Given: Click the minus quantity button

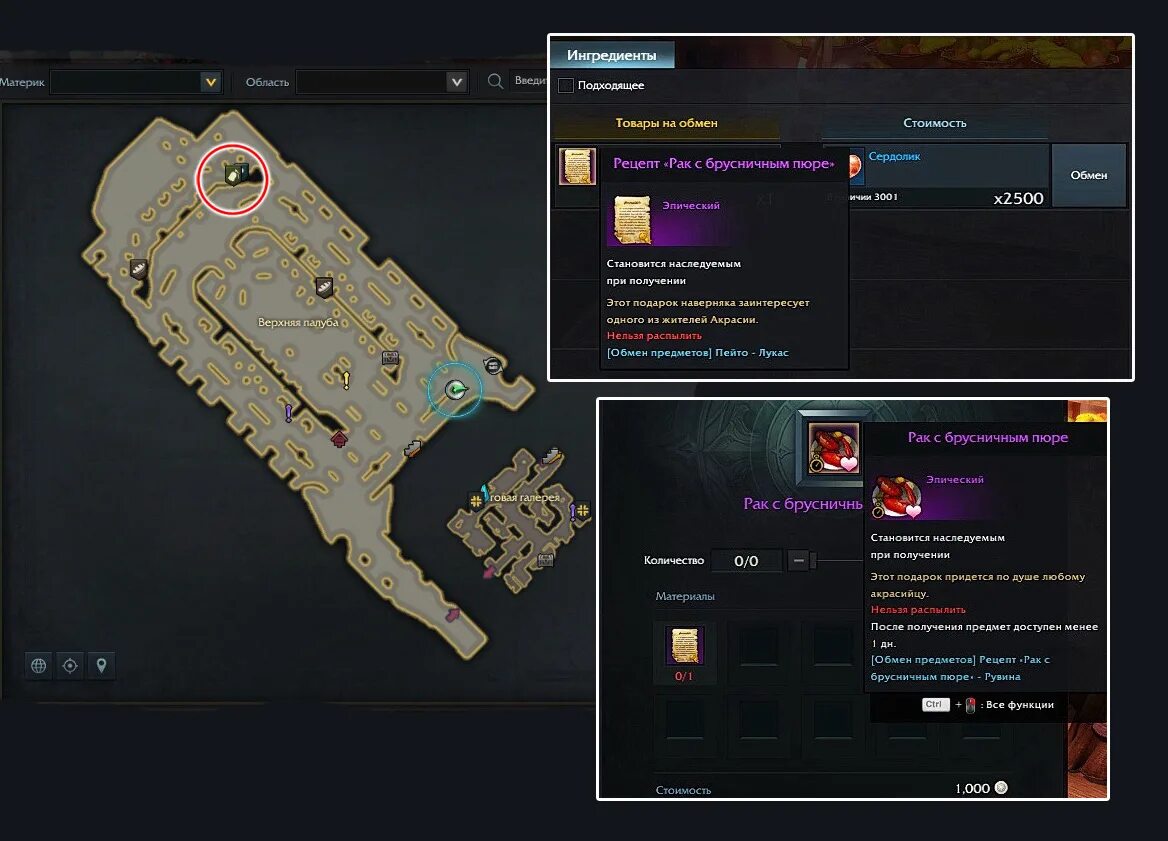Looking at the screenshot, I should tap(798, 560).
